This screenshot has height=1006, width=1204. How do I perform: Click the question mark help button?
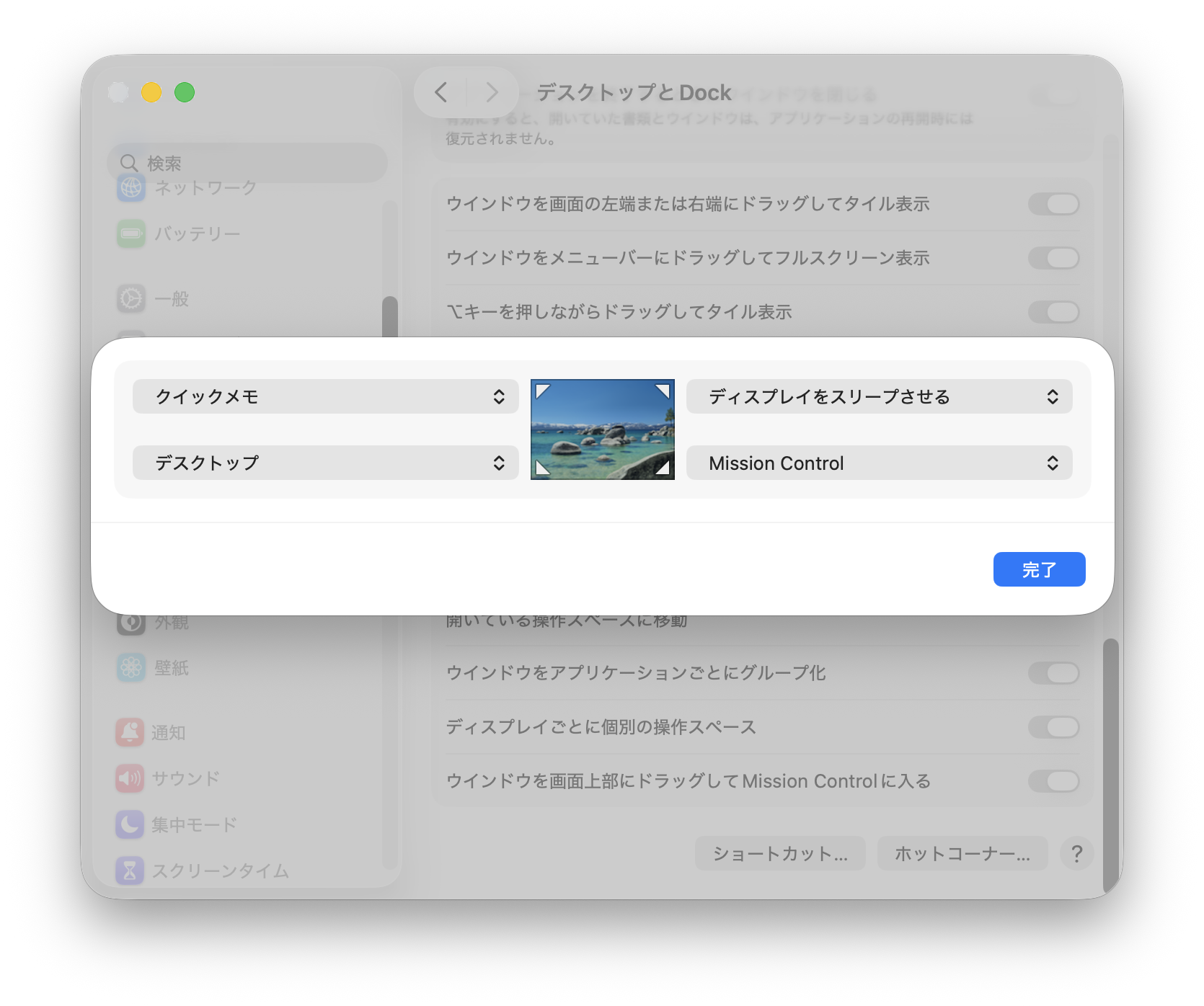1076,853
